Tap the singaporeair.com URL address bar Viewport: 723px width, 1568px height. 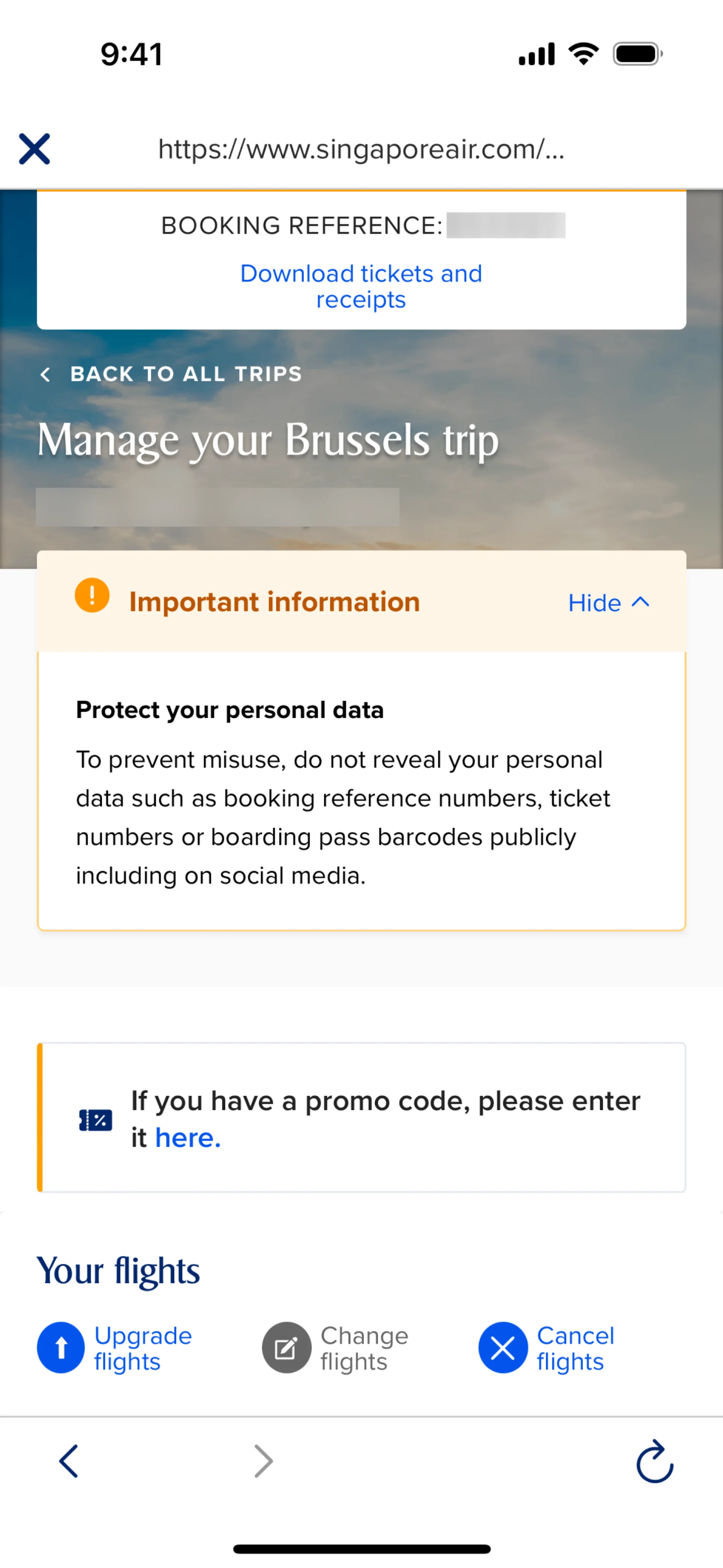pyautogui.click(x=361, y=149)
